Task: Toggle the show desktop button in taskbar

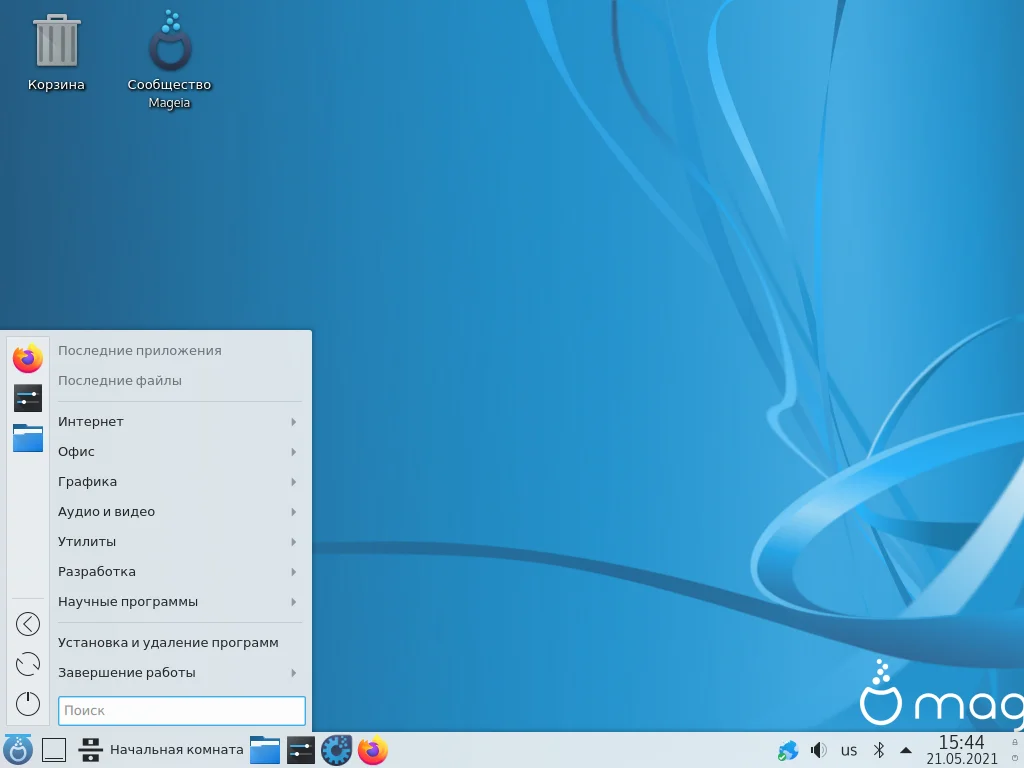Action: point(54,750)
